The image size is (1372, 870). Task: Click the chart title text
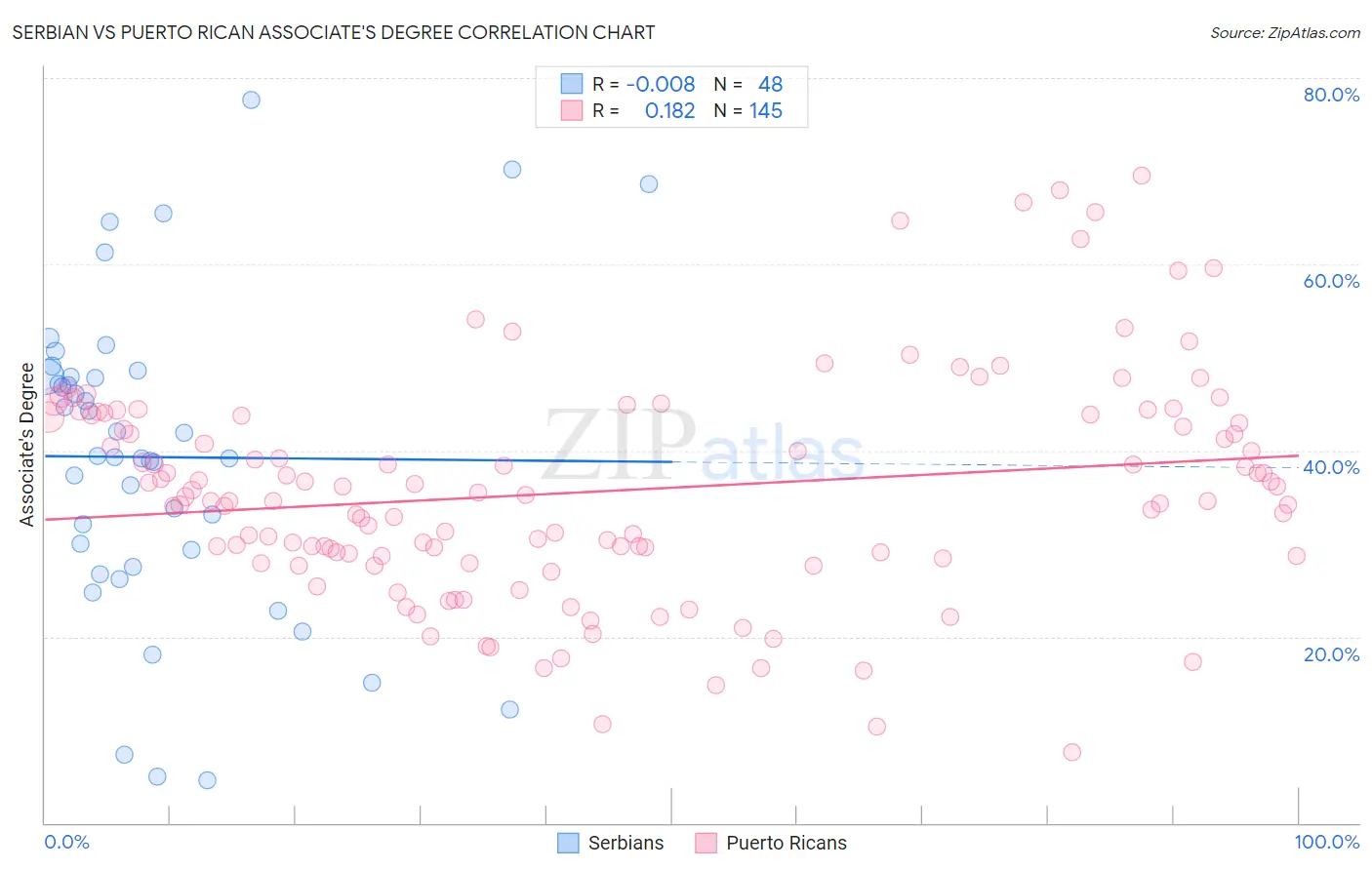click(334, 32)
